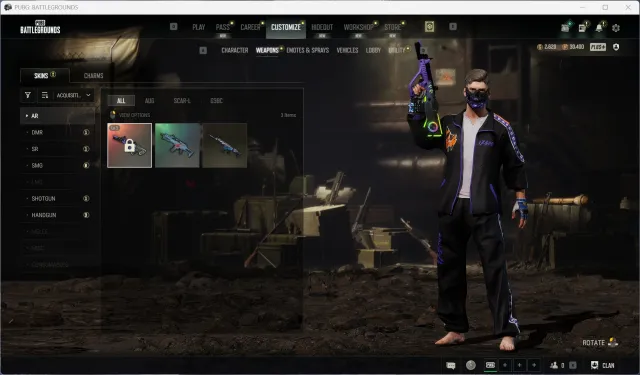This screenshot has width=640, height=375.
Task: Open the Clan button
Action: pyautogui.click(x=603, y=365)
